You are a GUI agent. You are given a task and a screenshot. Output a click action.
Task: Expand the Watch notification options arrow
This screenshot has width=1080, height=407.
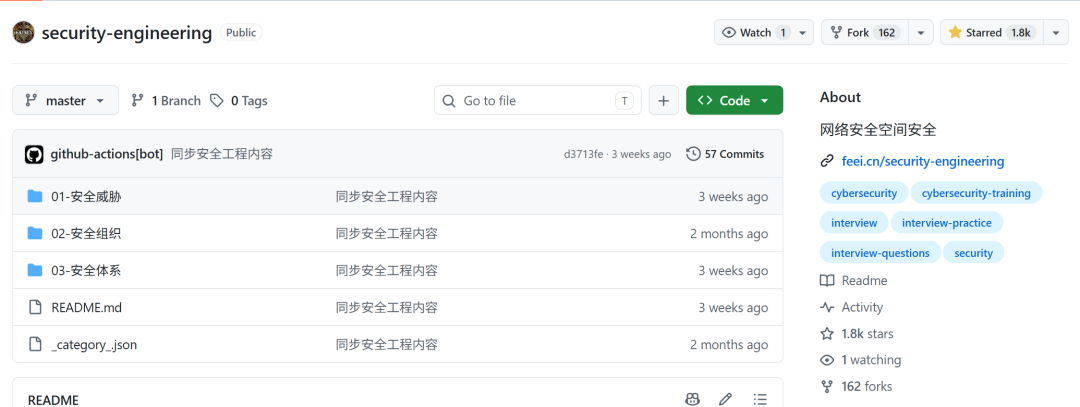[x=802, y=32]
